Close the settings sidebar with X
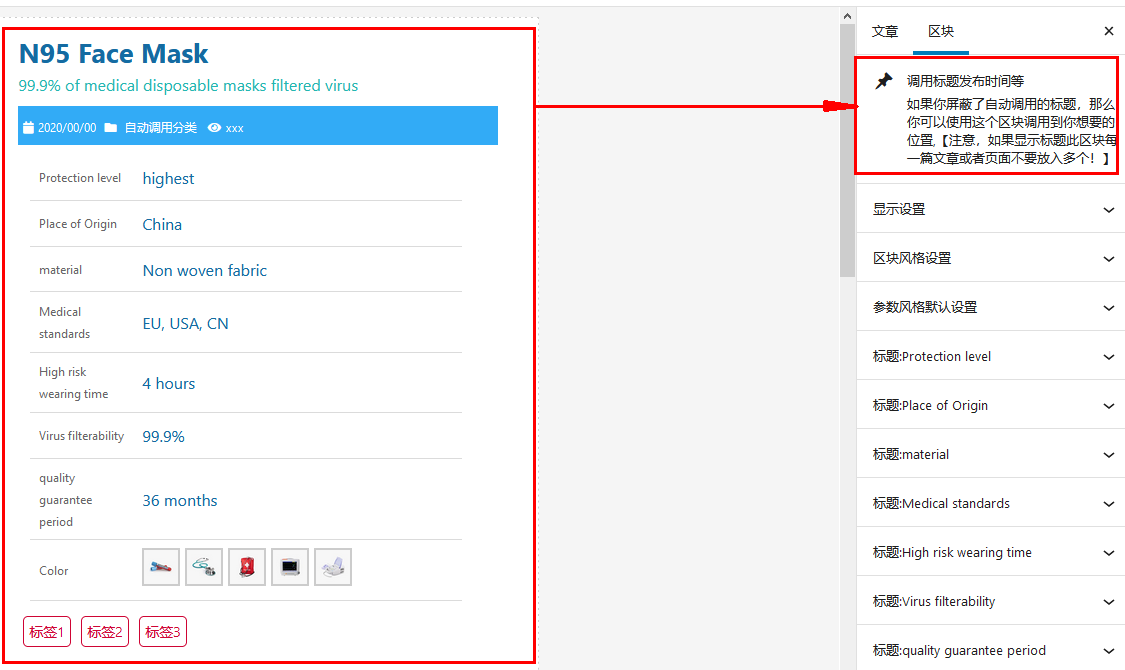 tap(1108, 32)
